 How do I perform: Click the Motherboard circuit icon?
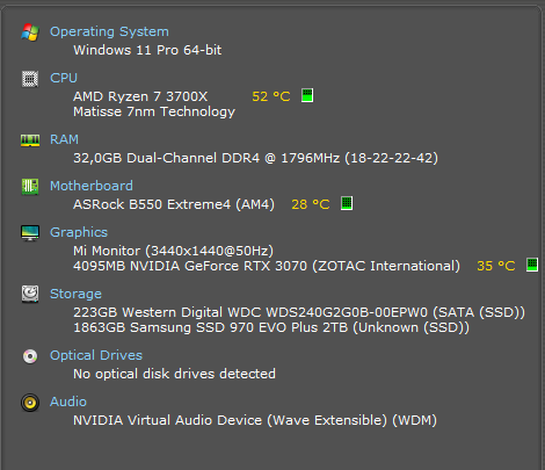coord(30,187)
